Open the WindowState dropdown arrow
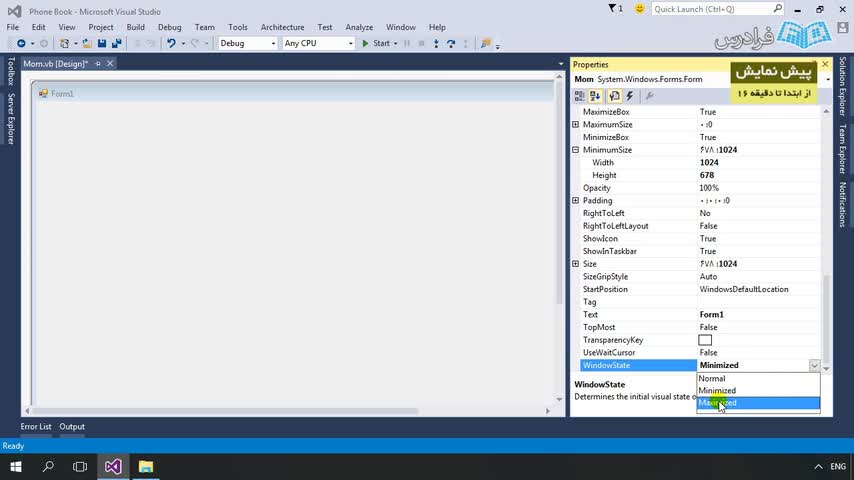This screenshot has width=854, height=480. (x=814, y=366)
